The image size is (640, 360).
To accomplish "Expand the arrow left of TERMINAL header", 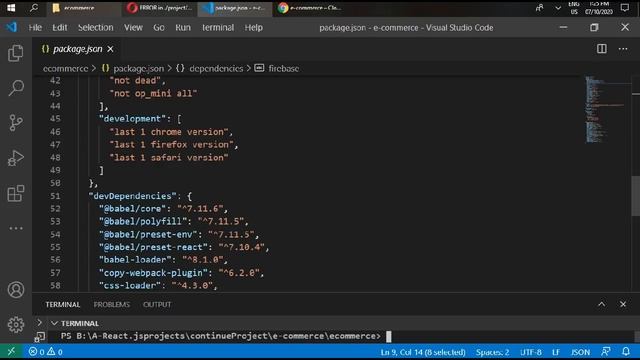I will click(x=39, y=322).
